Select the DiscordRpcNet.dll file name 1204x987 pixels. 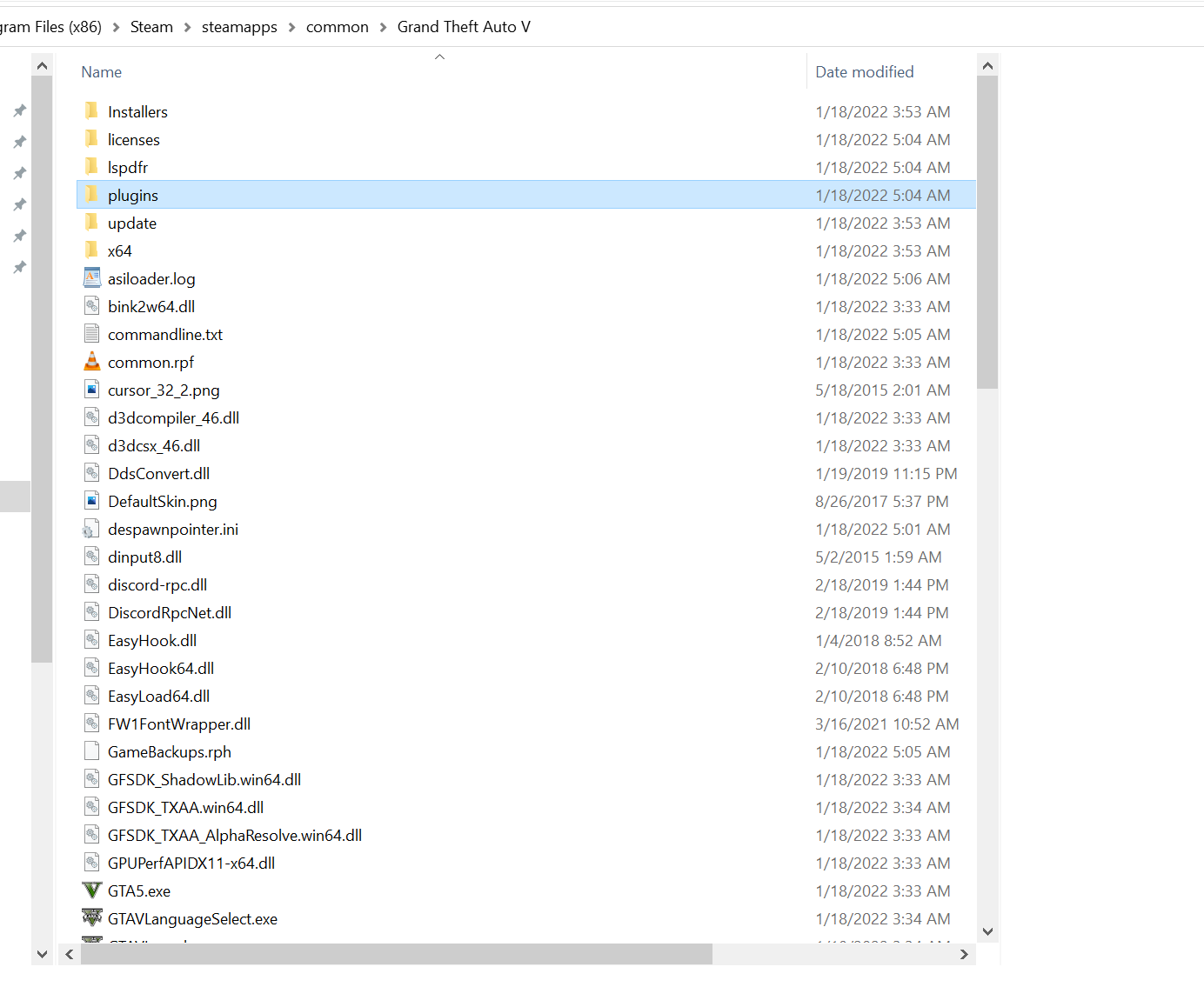(x=170, y=612)
